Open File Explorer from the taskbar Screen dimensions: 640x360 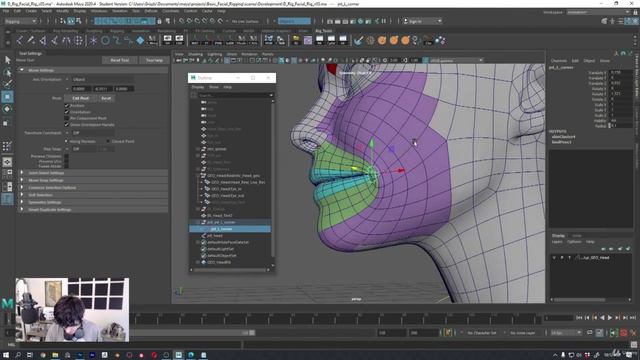(55, 355)
